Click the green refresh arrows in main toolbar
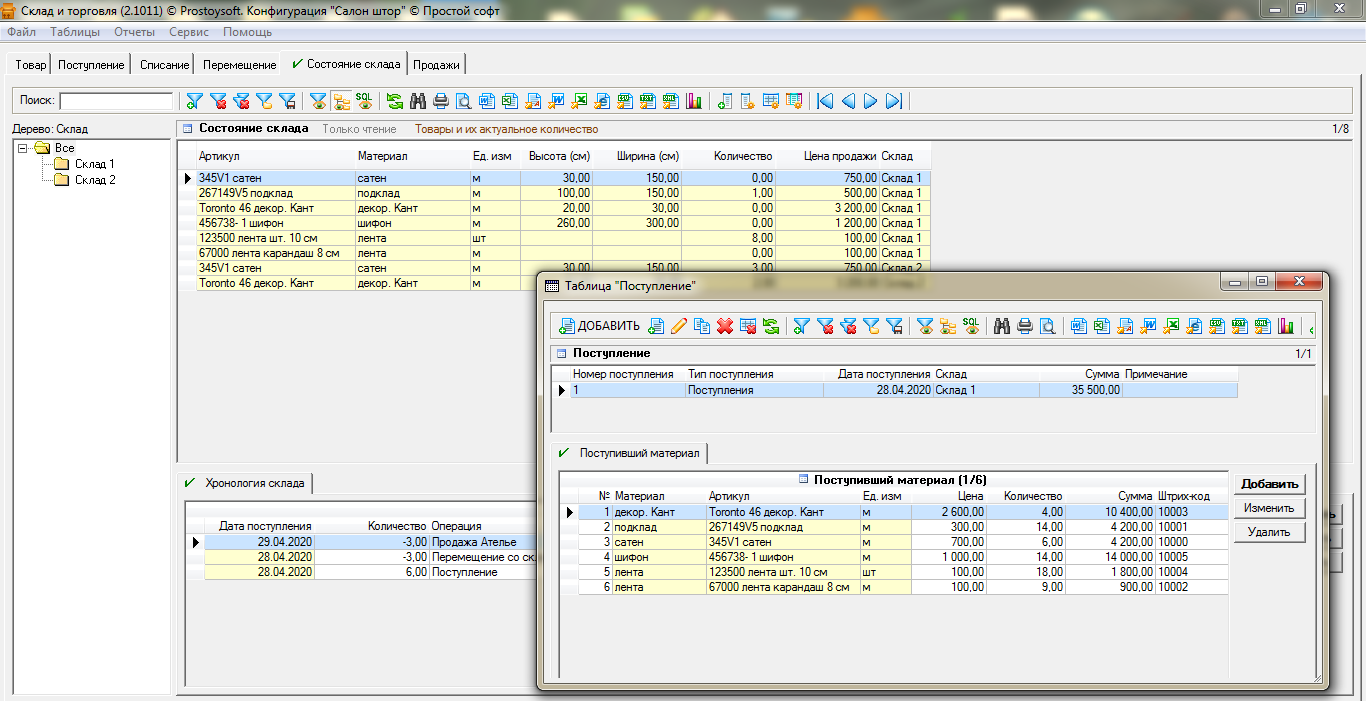 pyautogui.click(x=395, y=101)
